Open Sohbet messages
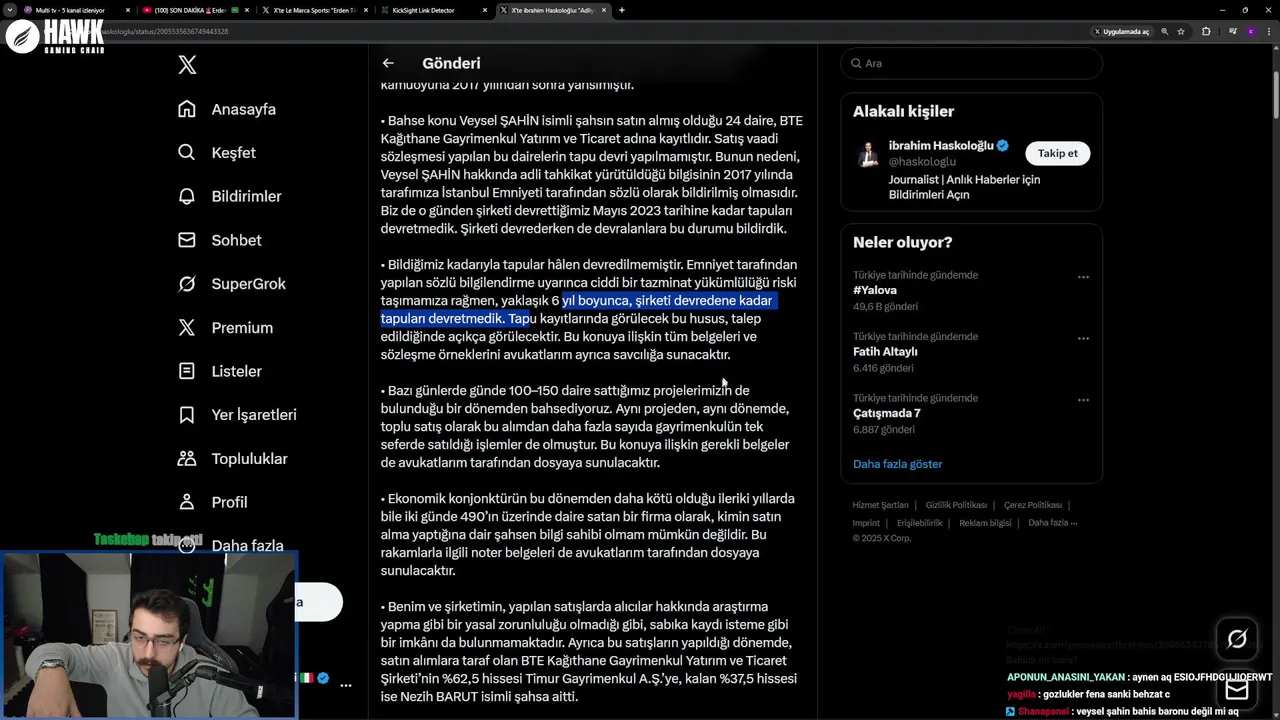Image resolution: width=1280 pixels, height=720 pixels. (219, 240)
